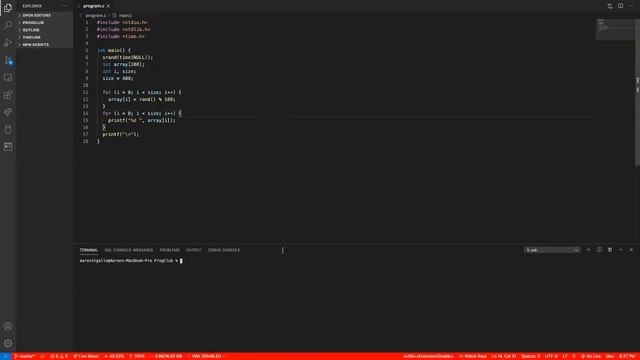The width and height of the screenshot is (640, 360).
Task: Open the Manage gear icon
Action: pos(8,343)
